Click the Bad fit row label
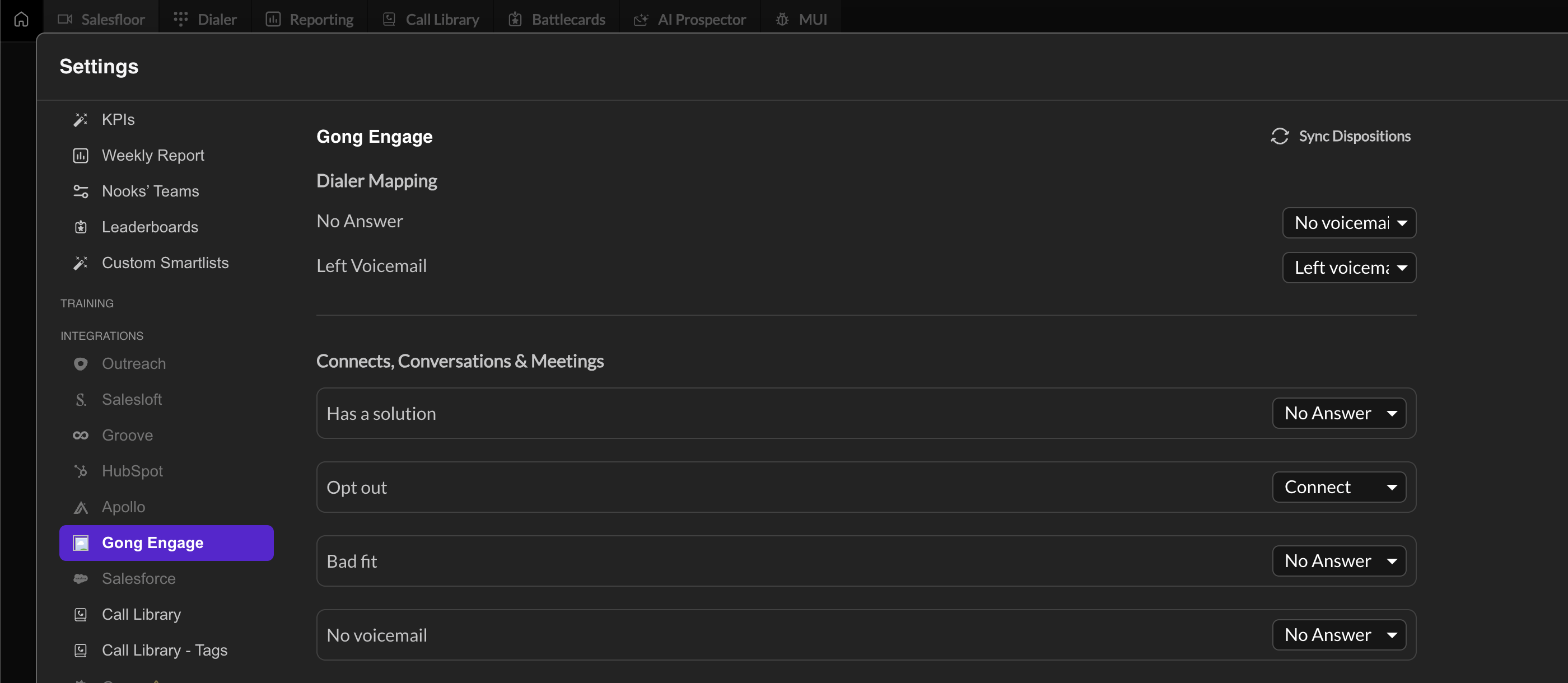Screen dimensions: 1568x683 click(352, 562)
